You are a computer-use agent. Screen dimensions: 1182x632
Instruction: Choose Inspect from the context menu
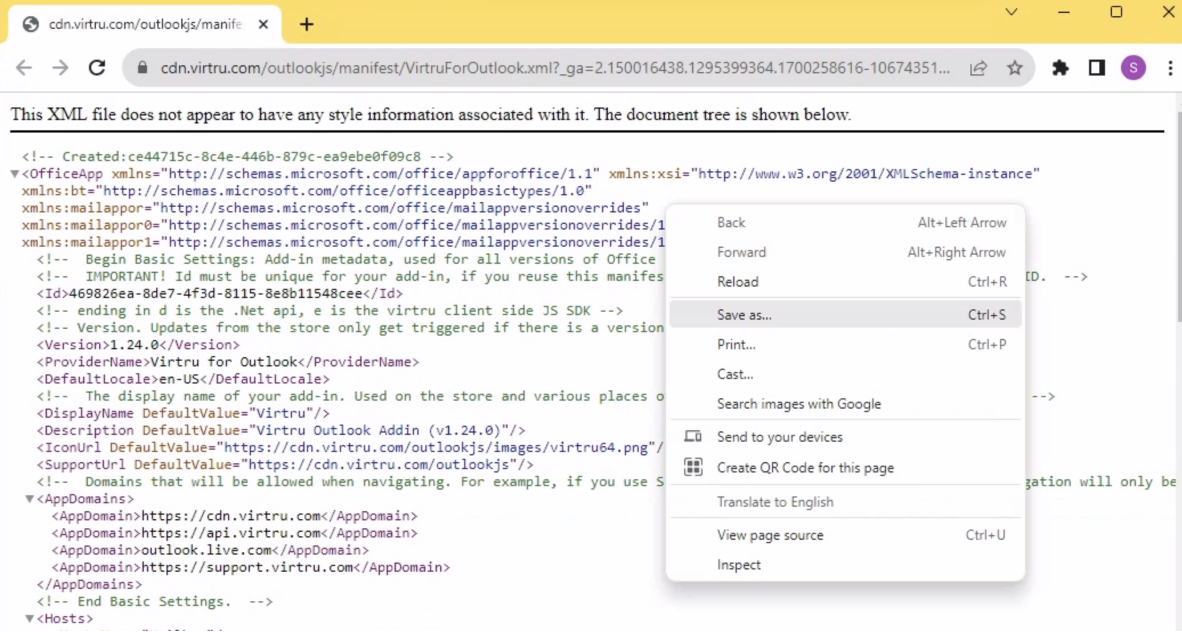[x=738, y=565]
